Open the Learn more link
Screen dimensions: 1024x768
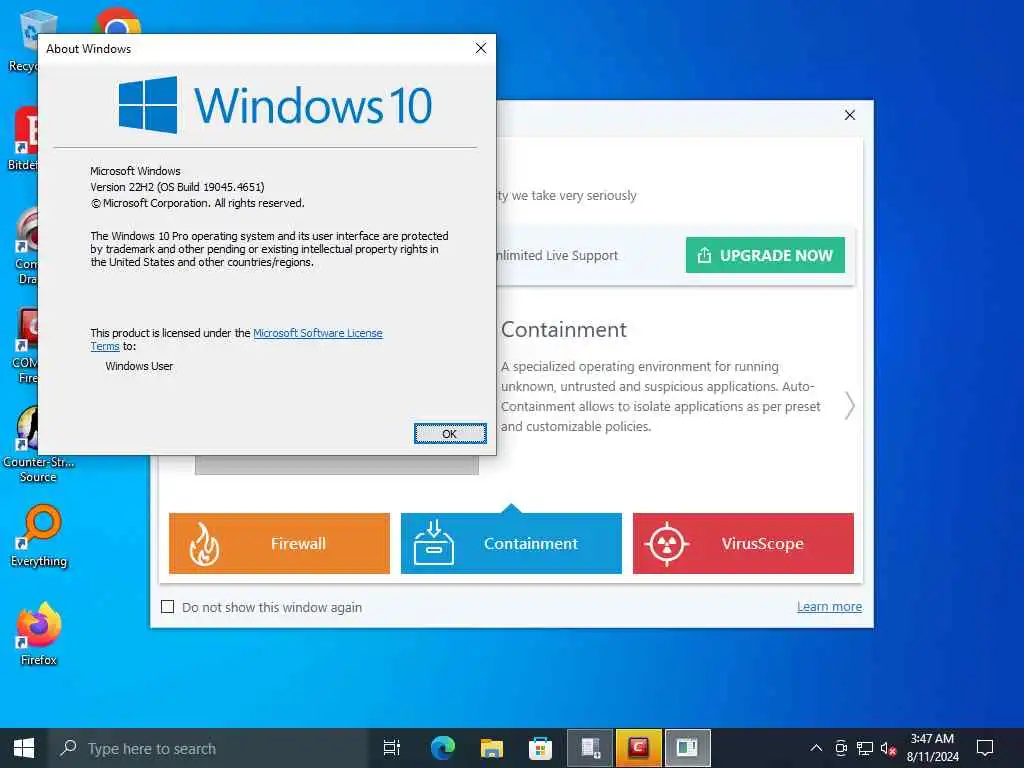[829, 607]
